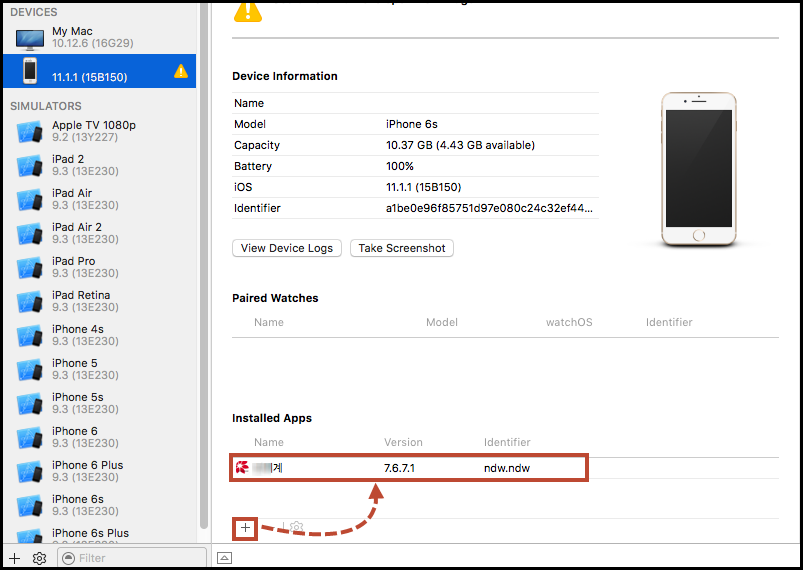Select the iPhone 4s simulator
This screenshot has height=570, width=803.
pyautogui.click(x=99, y=335)
